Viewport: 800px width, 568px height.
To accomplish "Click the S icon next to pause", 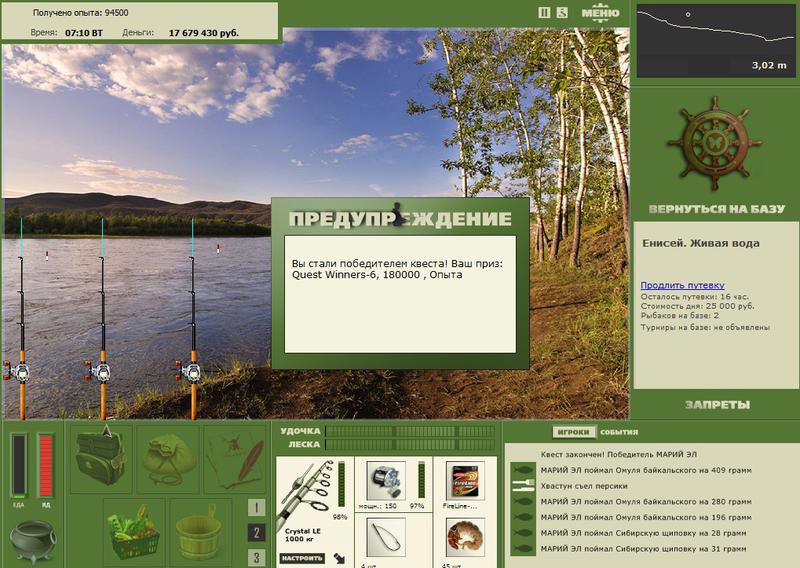I will tap(562, 13).
